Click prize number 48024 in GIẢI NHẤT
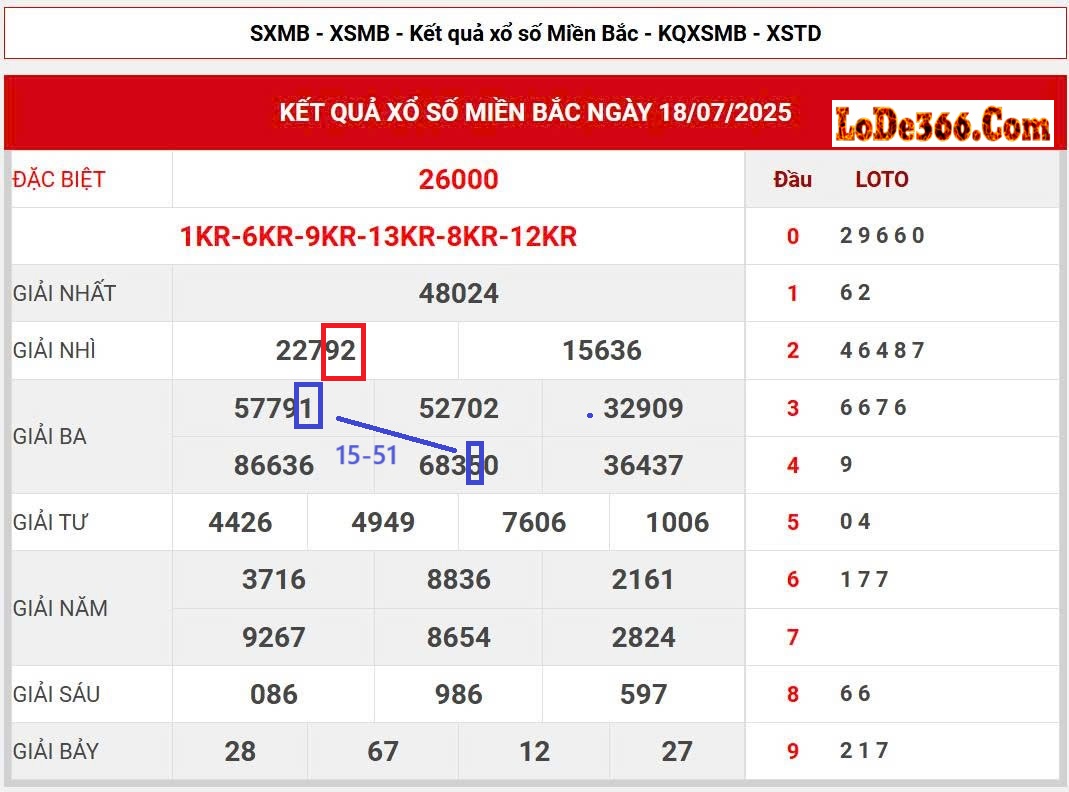Screen dimensions: 1069x792 click(x=459, y=293)
